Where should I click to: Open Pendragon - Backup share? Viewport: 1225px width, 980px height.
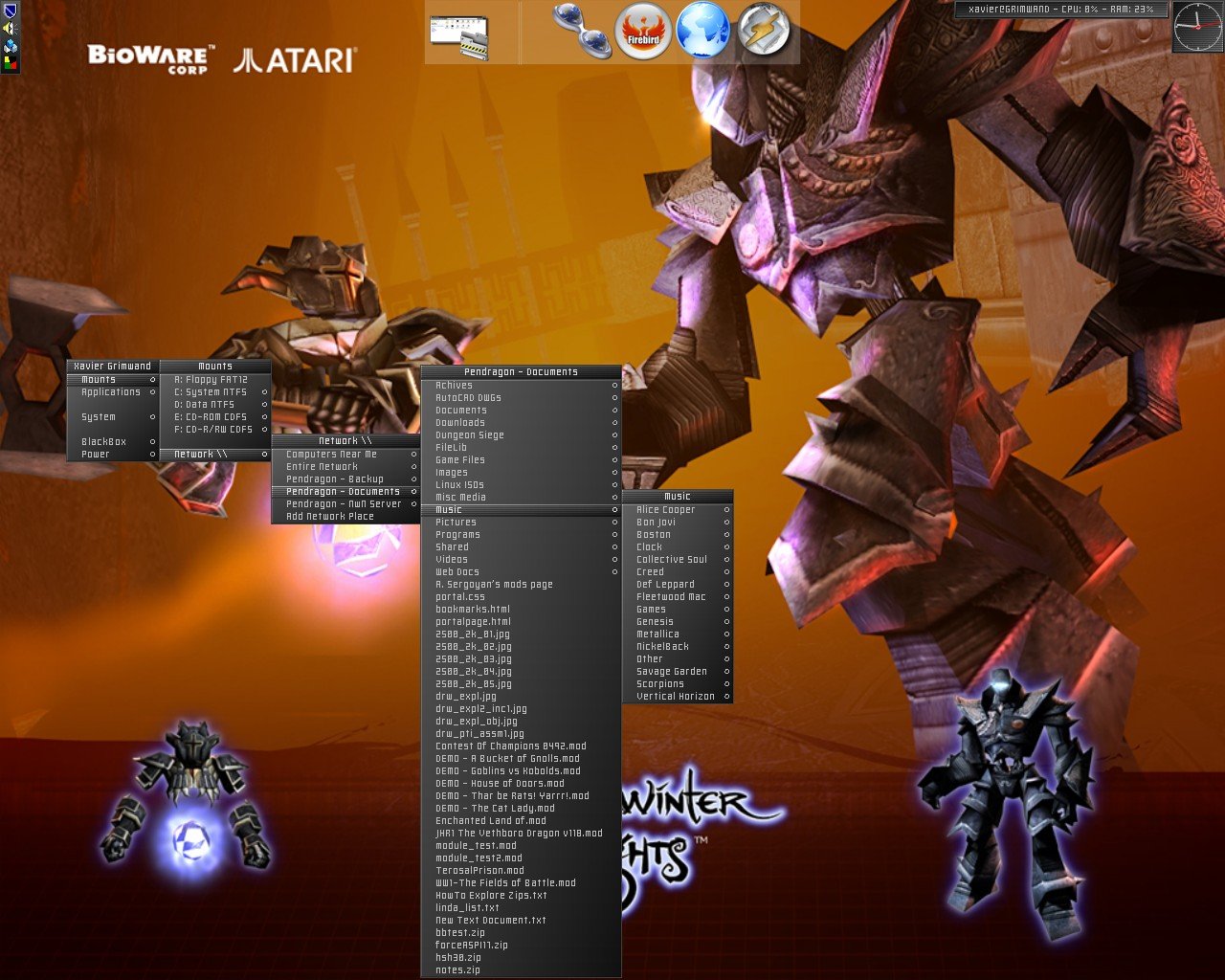pyautogui.click(x=345, y=479)
